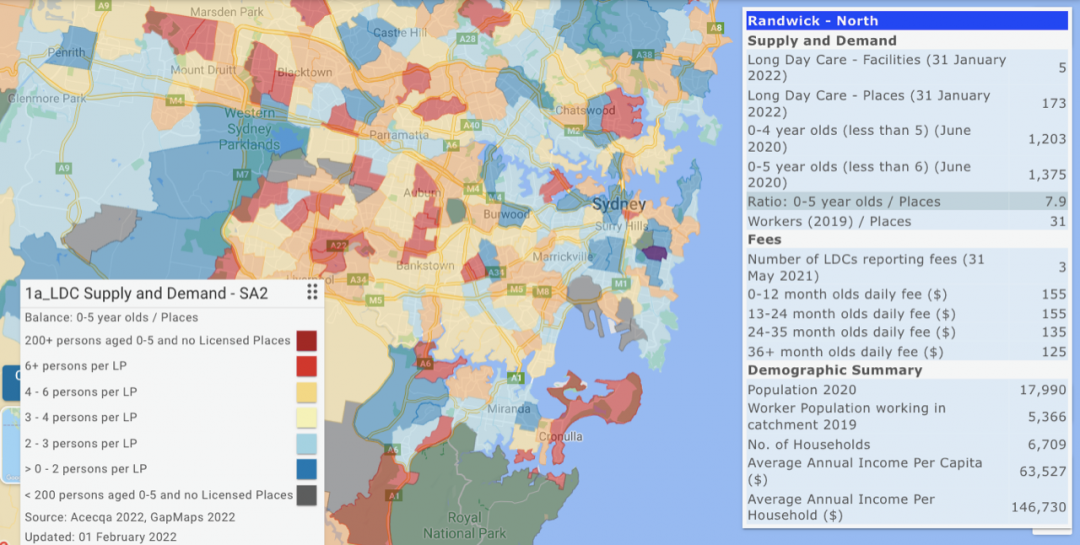Click the Demographic Summary section heading
The image size is (1080, 545).
pos(834,370)
